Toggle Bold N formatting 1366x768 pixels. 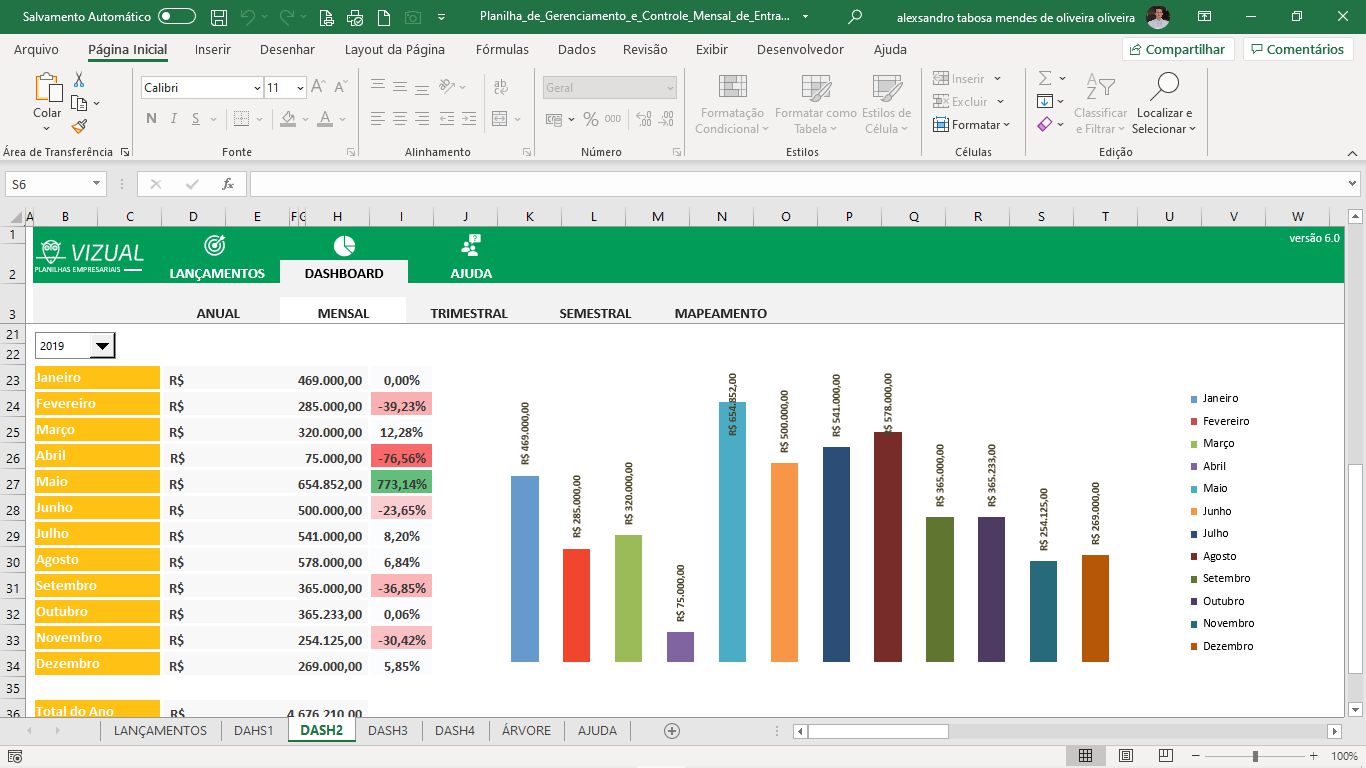pos(151,119)
